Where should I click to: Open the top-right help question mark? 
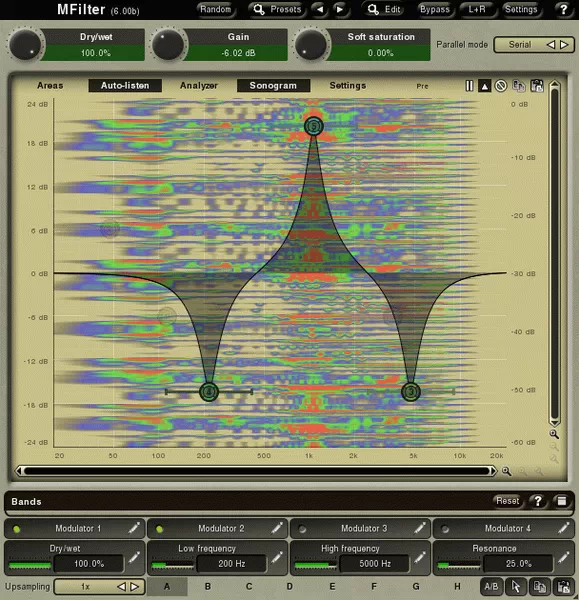(563, 9)
